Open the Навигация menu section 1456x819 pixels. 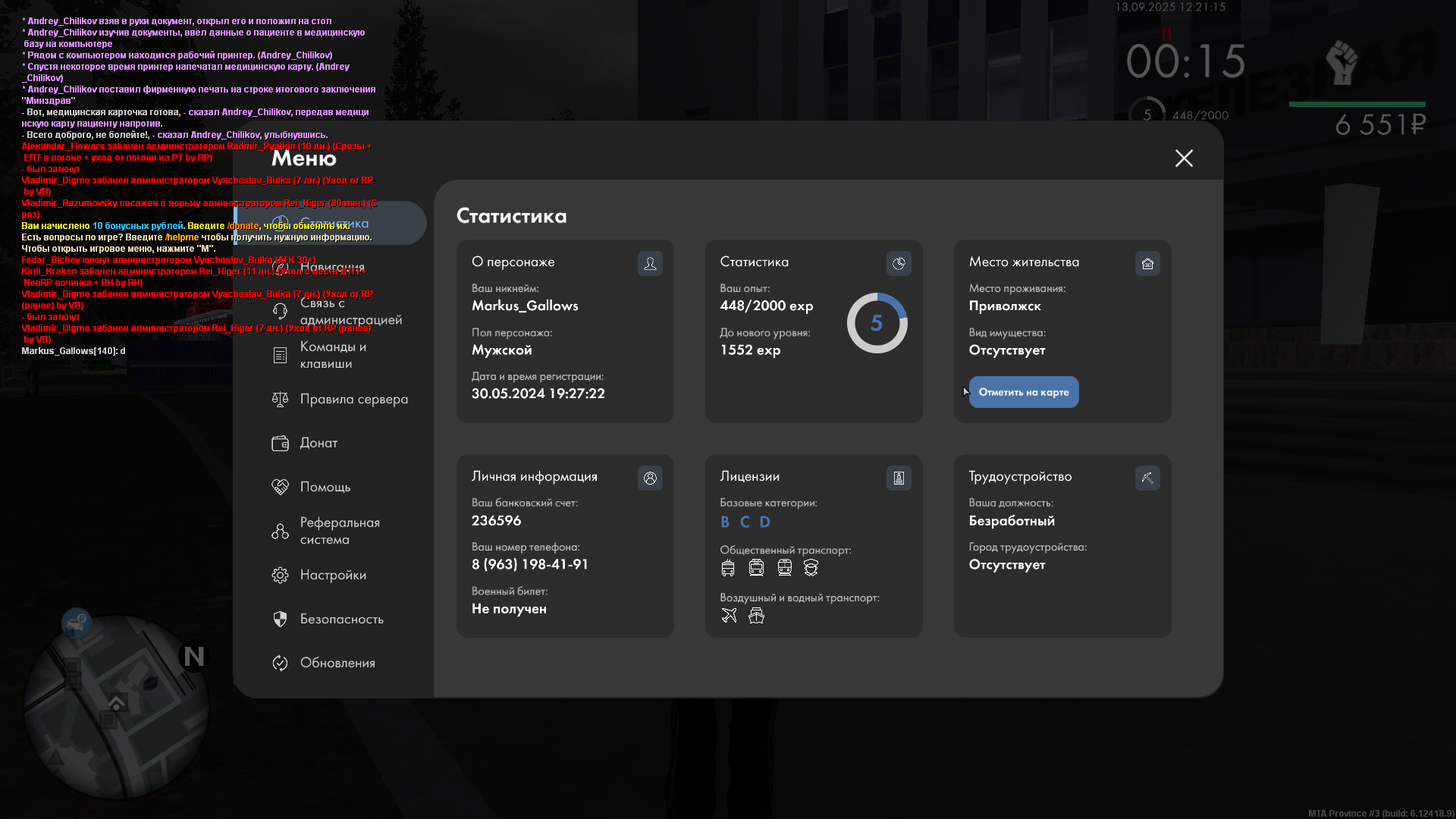(331, 267)
